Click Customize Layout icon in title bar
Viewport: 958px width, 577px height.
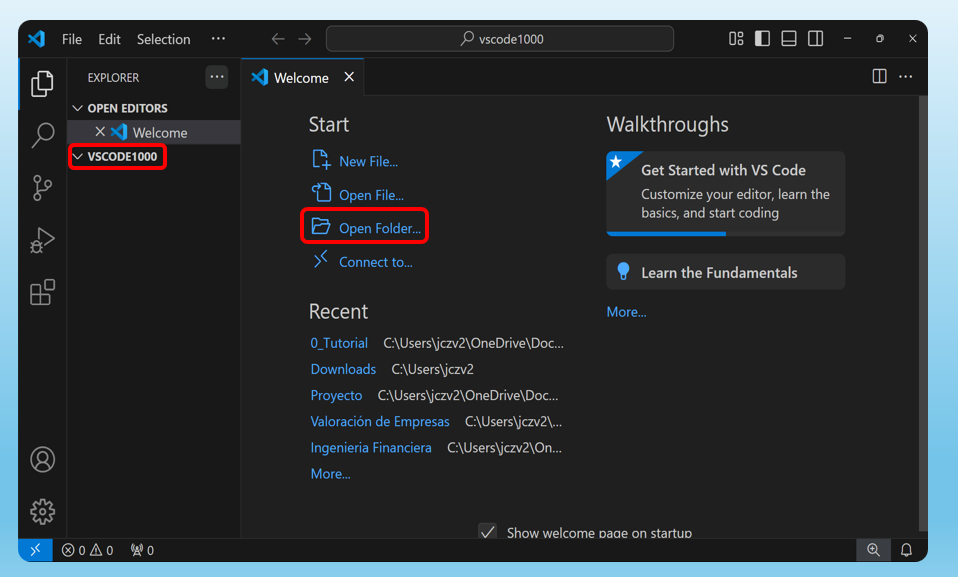tap(736, 39)
